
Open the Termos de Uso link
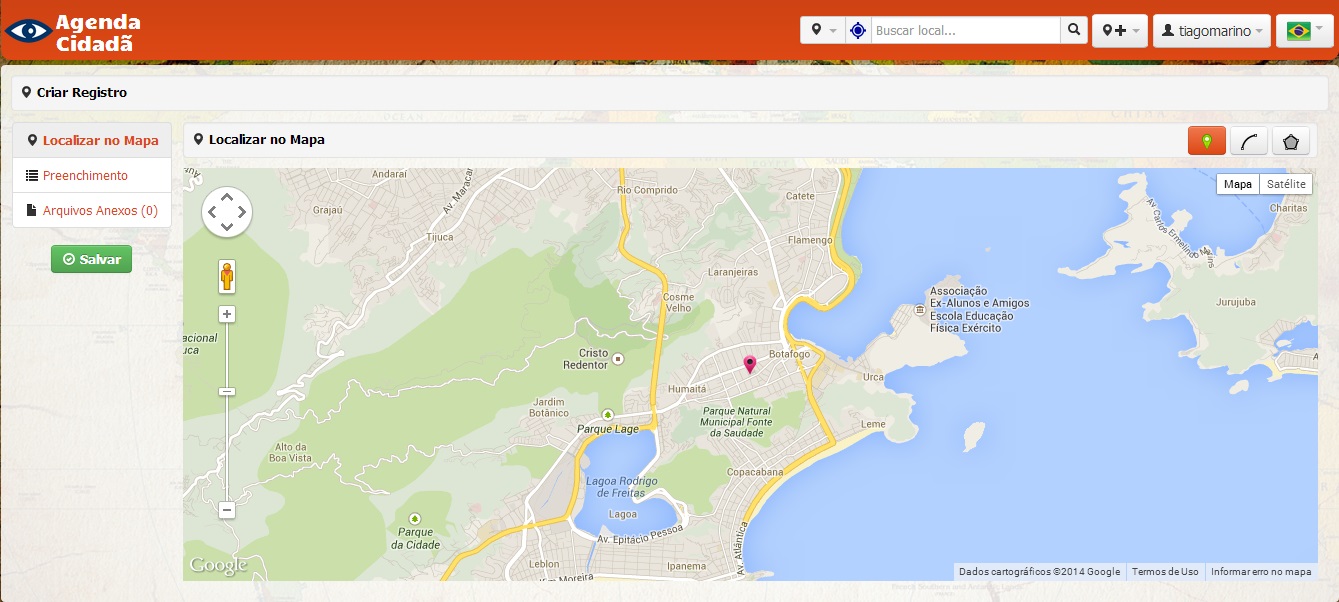tap(1165, 572)
